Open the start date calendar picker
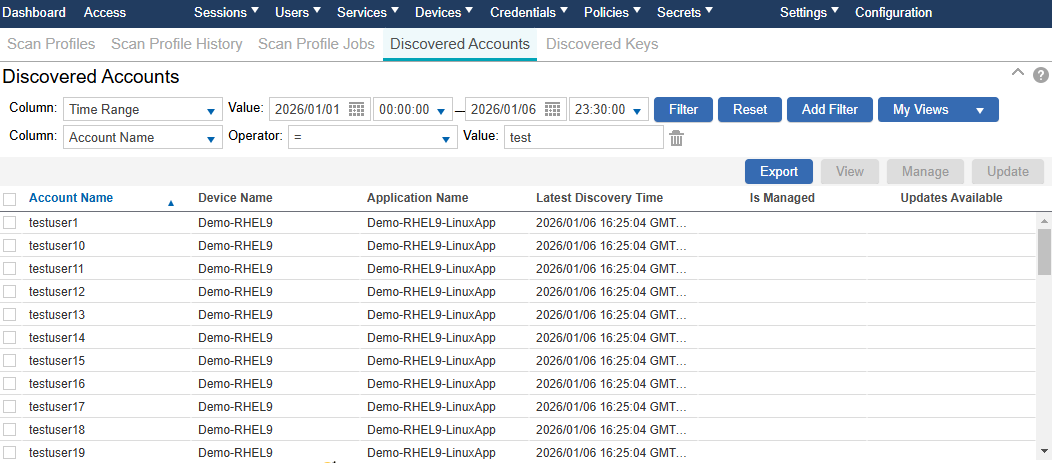The image size is (1052, 463). [x=357, y=110]
